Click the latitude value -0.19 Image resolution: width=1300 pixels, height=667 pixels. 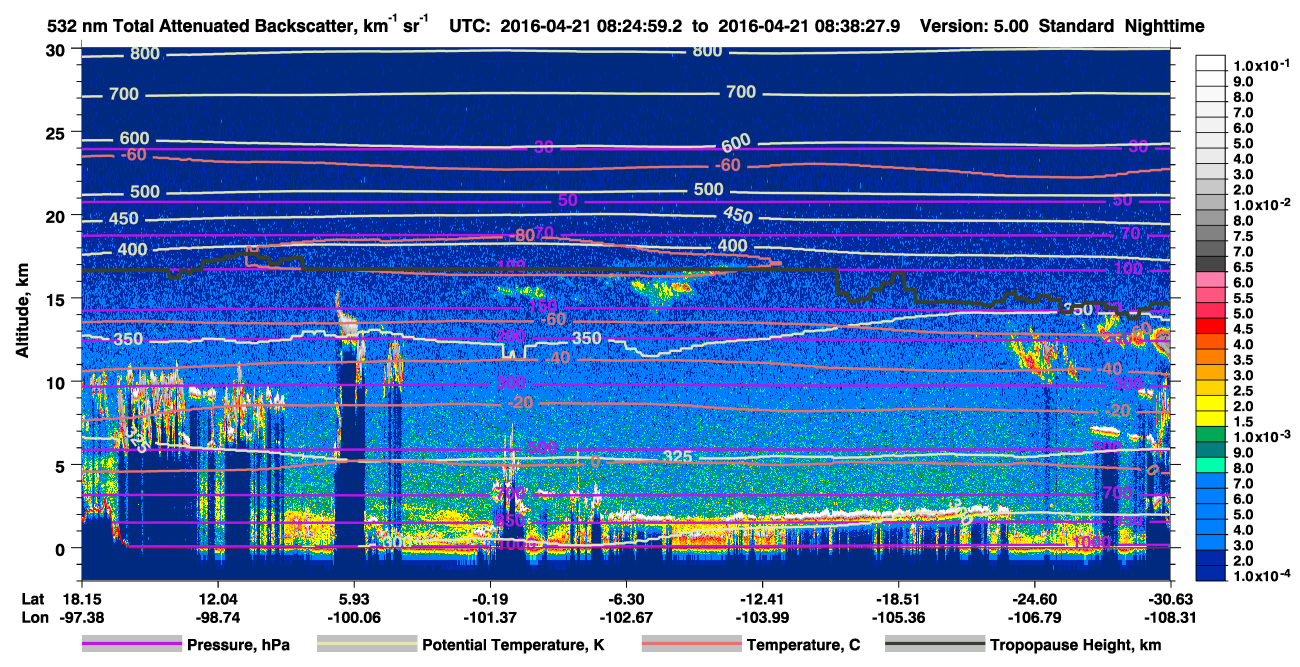[x=490, y=598]
